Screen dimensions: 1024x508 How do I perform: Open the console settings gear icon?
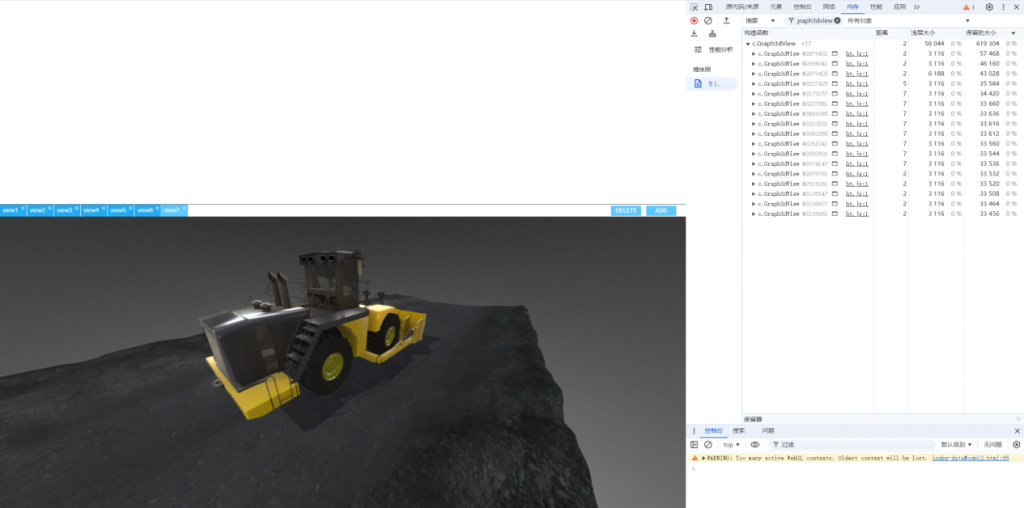click(x=1017, y=444)
